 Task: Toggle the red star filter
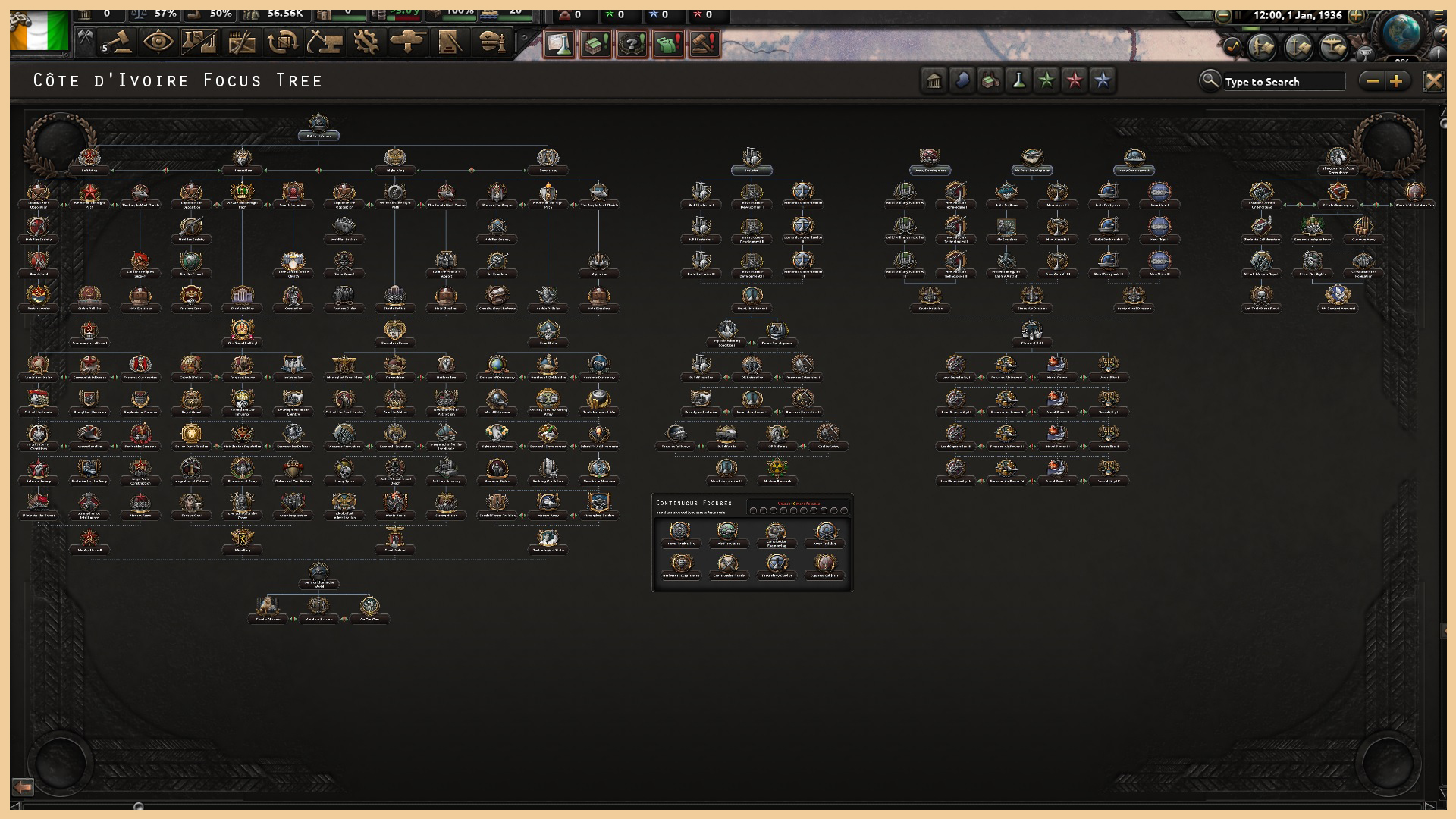(1075, 80)
